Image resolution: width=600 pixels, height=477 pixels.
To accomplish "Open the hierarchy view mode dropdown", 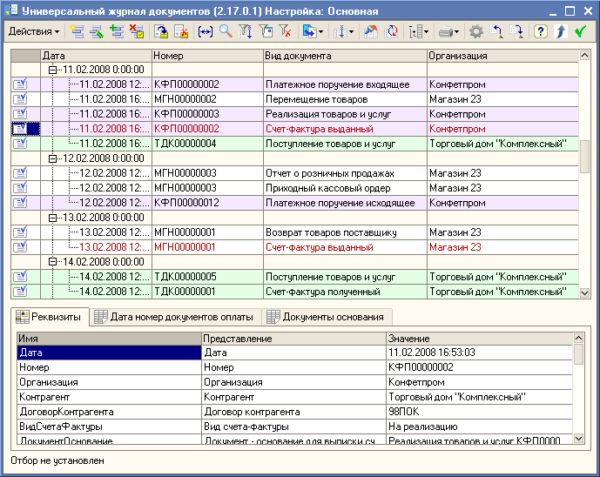I will (418, 32).
